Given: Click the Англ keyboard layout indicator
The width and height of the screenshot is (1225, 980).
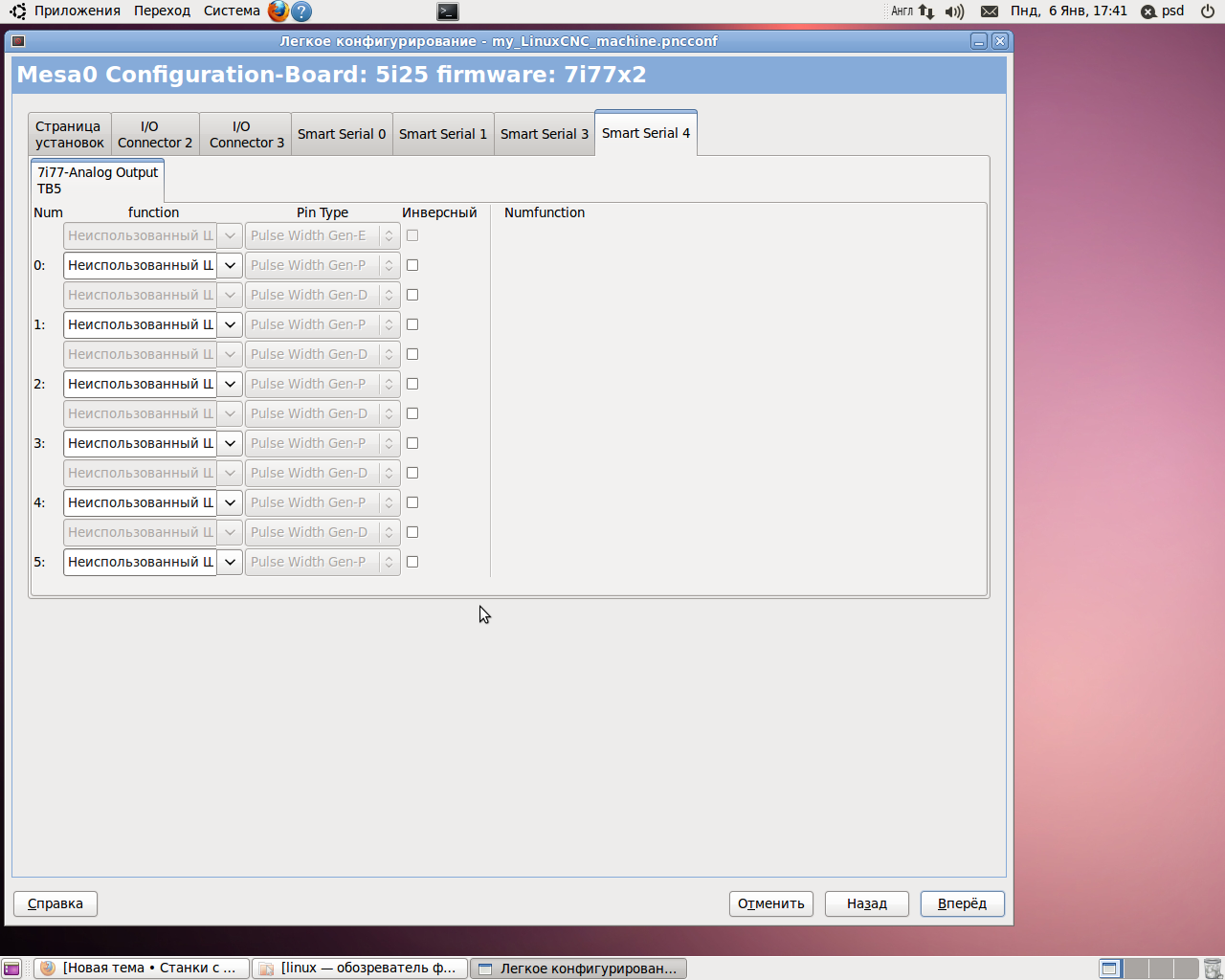Looking at the screenshot, I should [x=902, y=11].
